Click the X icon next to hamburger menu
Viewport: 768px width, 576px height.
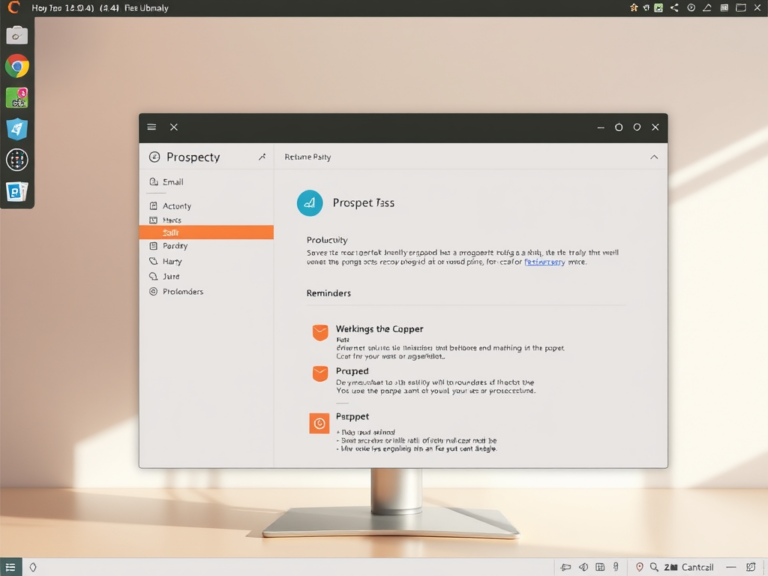(x=174, y=128)
